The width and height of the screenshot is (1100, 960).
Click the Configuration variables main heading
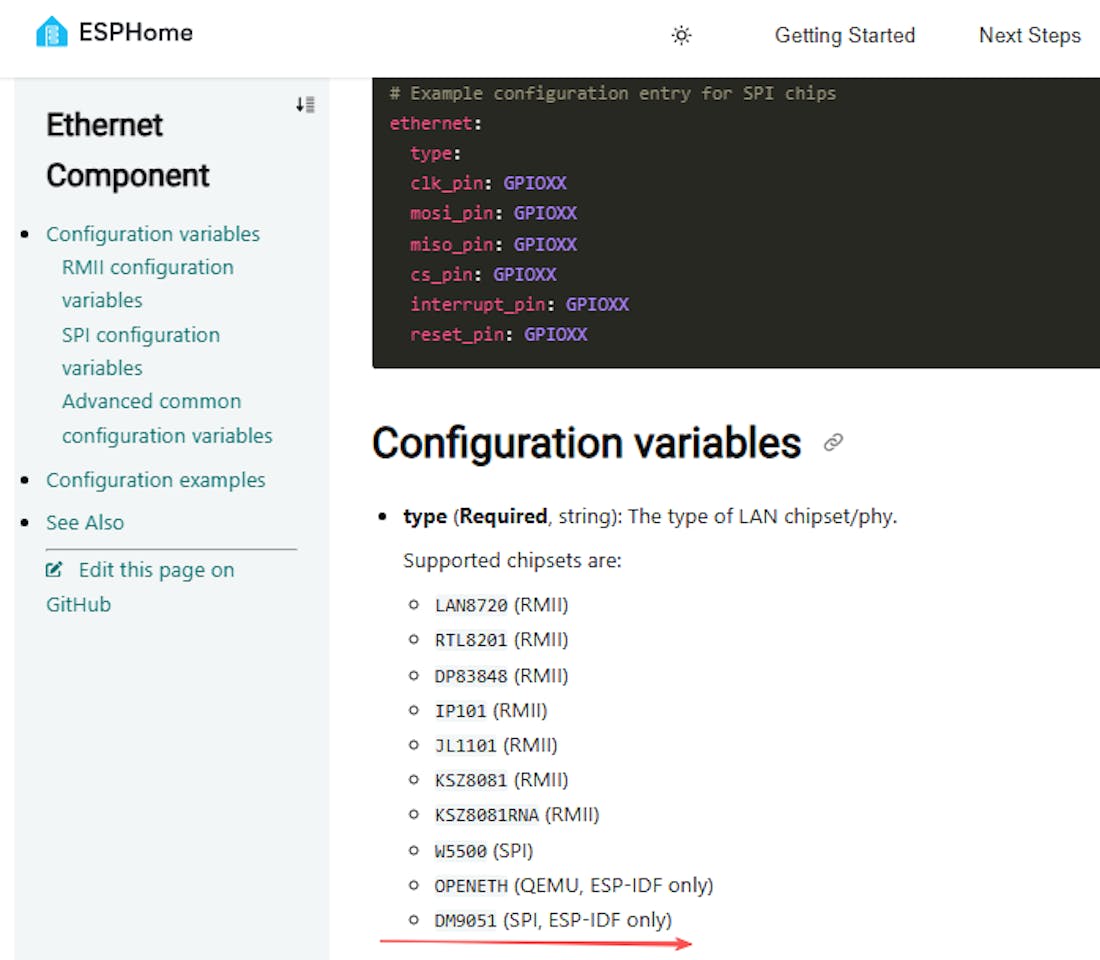click(x=586, y=443)
